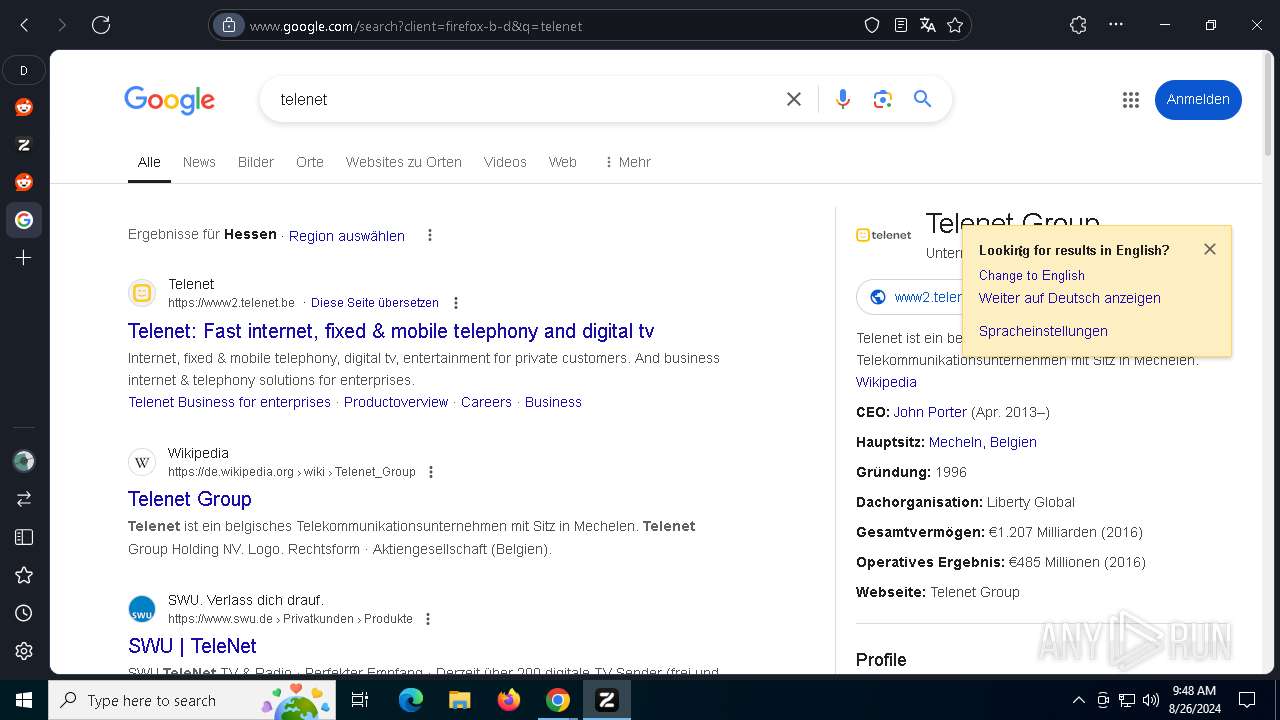Open the Google apps grid
1280x720 pixels.
pyautogui.click(x=1131, y=99)
